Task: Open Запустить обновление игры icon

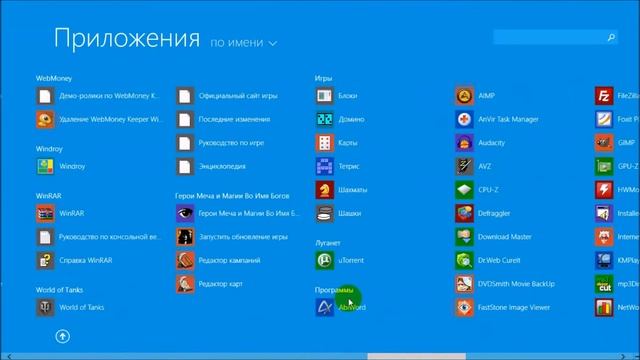Action: pos(185,237)
